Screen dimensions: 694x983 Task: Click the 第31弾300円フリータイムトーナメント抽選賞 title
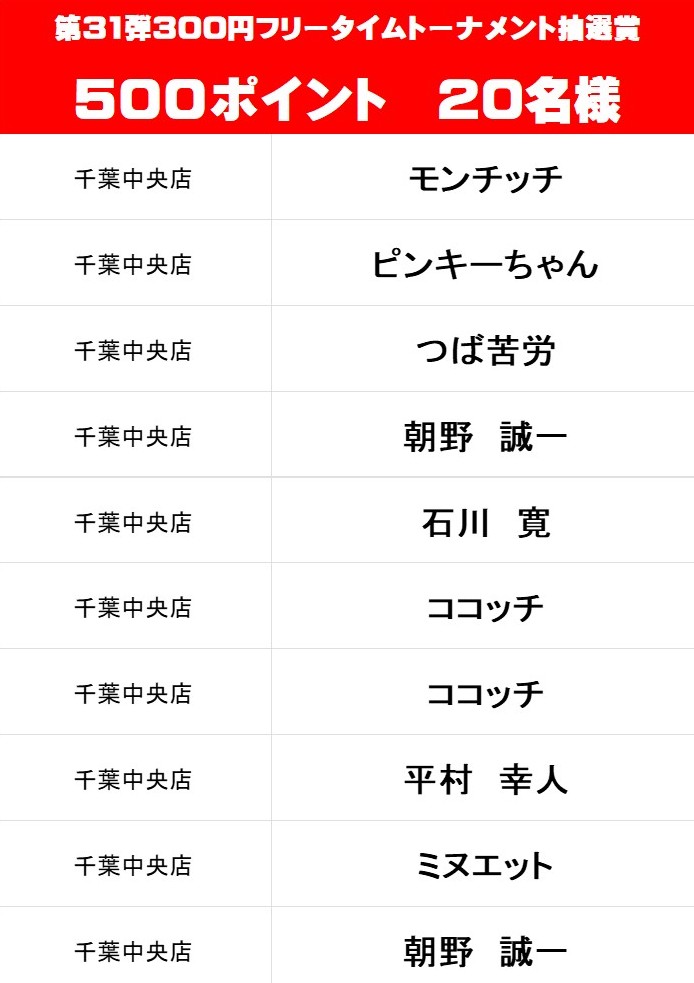(x=347, y=30)
